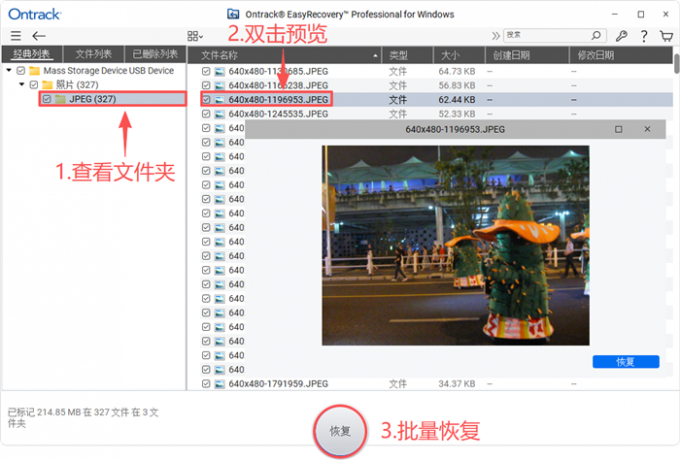Click the magnifier search icon
Viewport: 680px width, 461px height.
point(596,35)
